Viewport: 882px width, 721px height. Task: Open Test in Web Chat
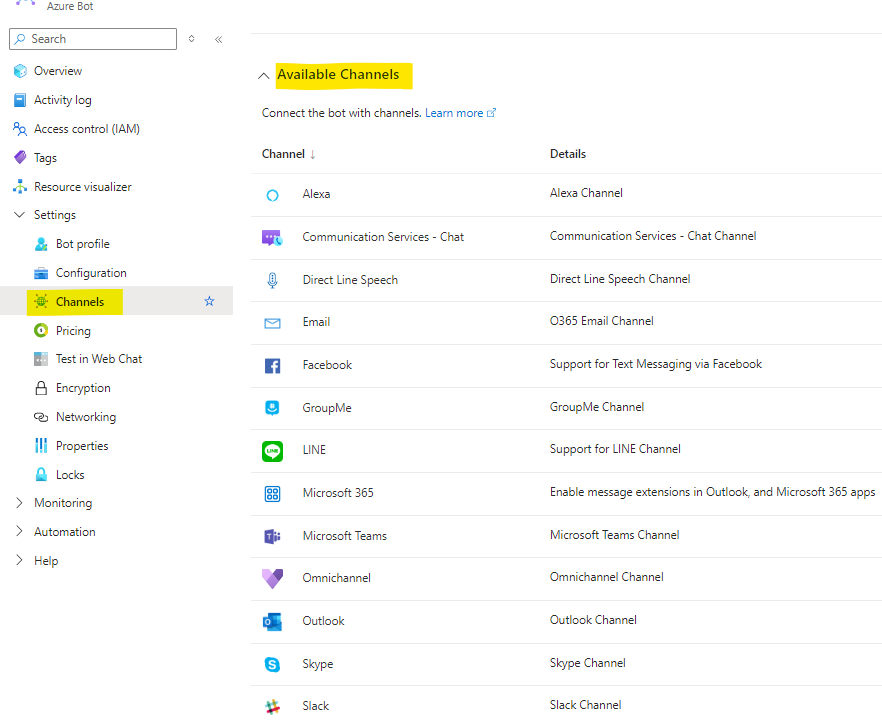click(99, 359)
